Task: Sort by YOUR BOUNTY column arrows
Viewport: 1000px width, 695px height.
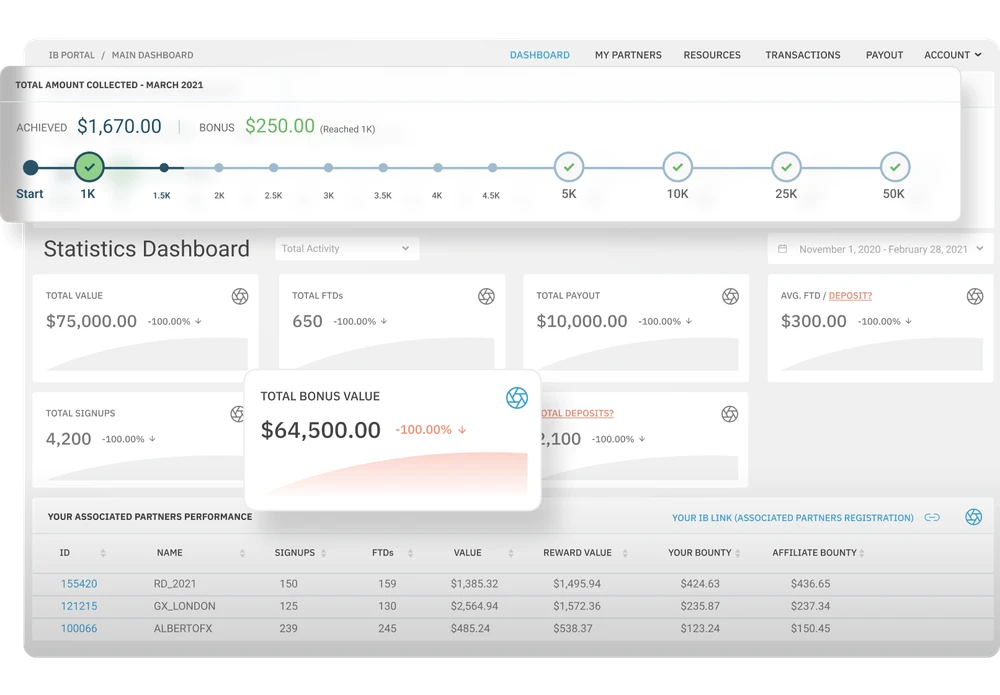Action: pyautogui.click(x=738, y=553)
